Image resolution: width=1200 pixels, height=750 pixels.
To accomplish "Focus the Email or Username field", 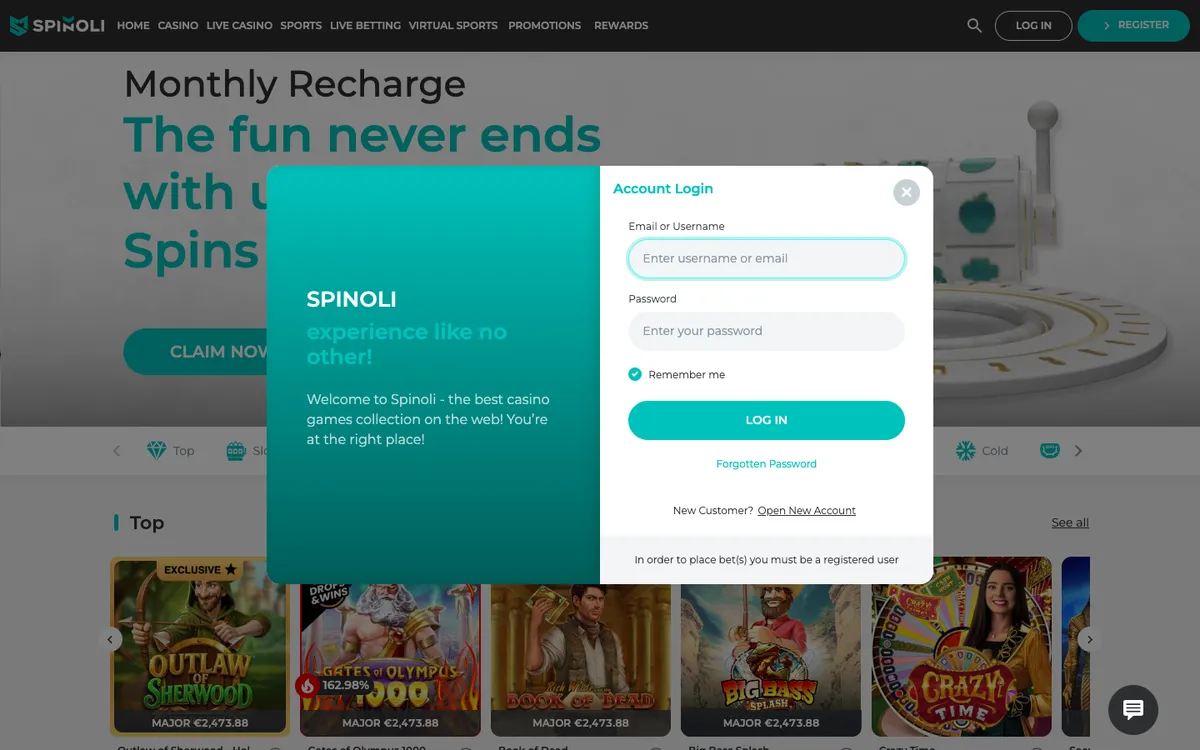I will click(766, 258).
